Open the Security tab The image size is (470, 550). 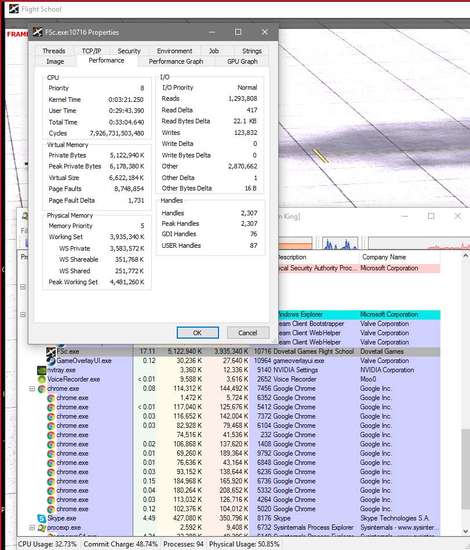click(x=129, y=51)
